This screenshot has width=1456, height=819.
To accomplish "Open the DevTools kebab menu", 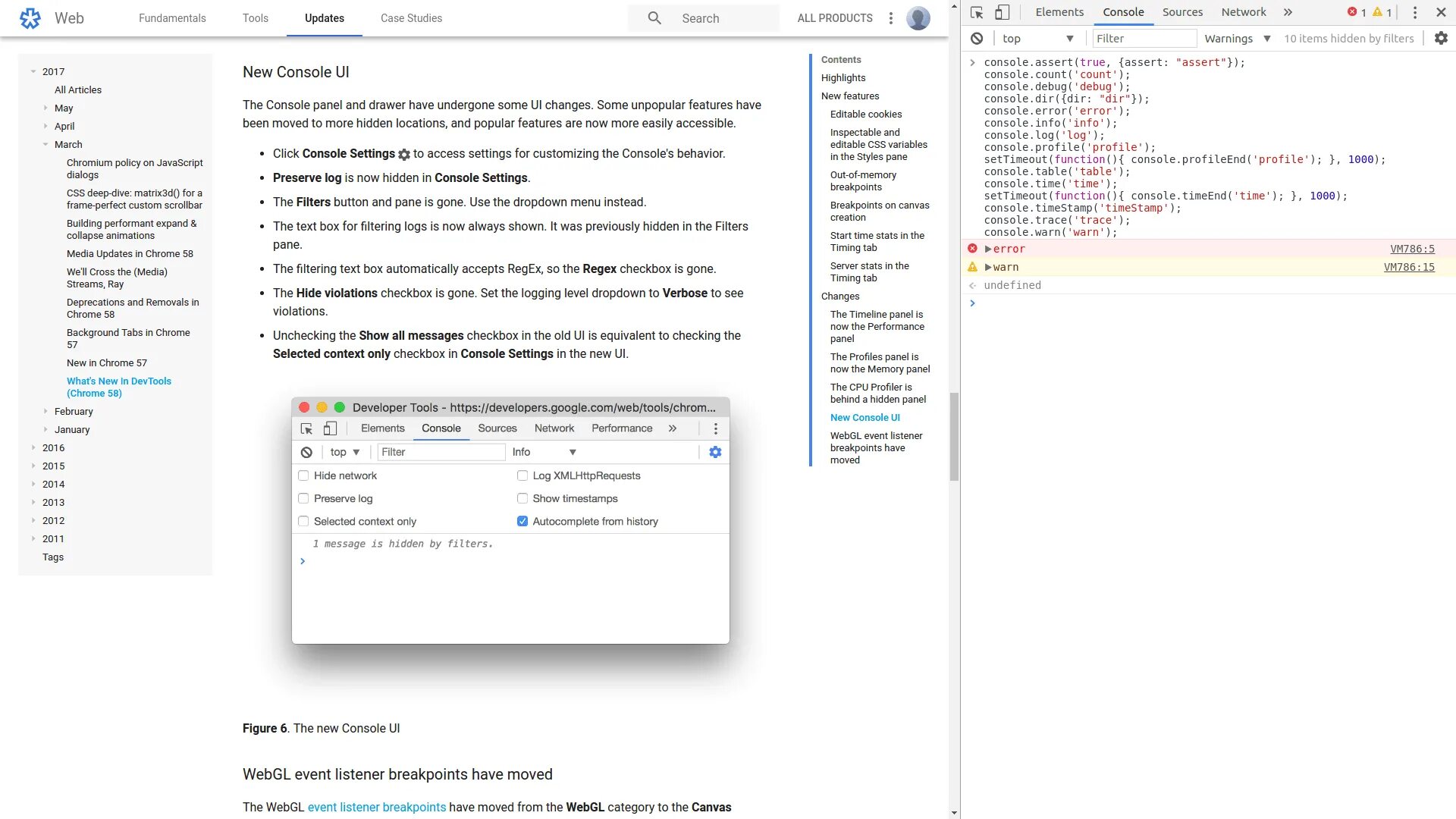I will click(x=1414, y=12).
